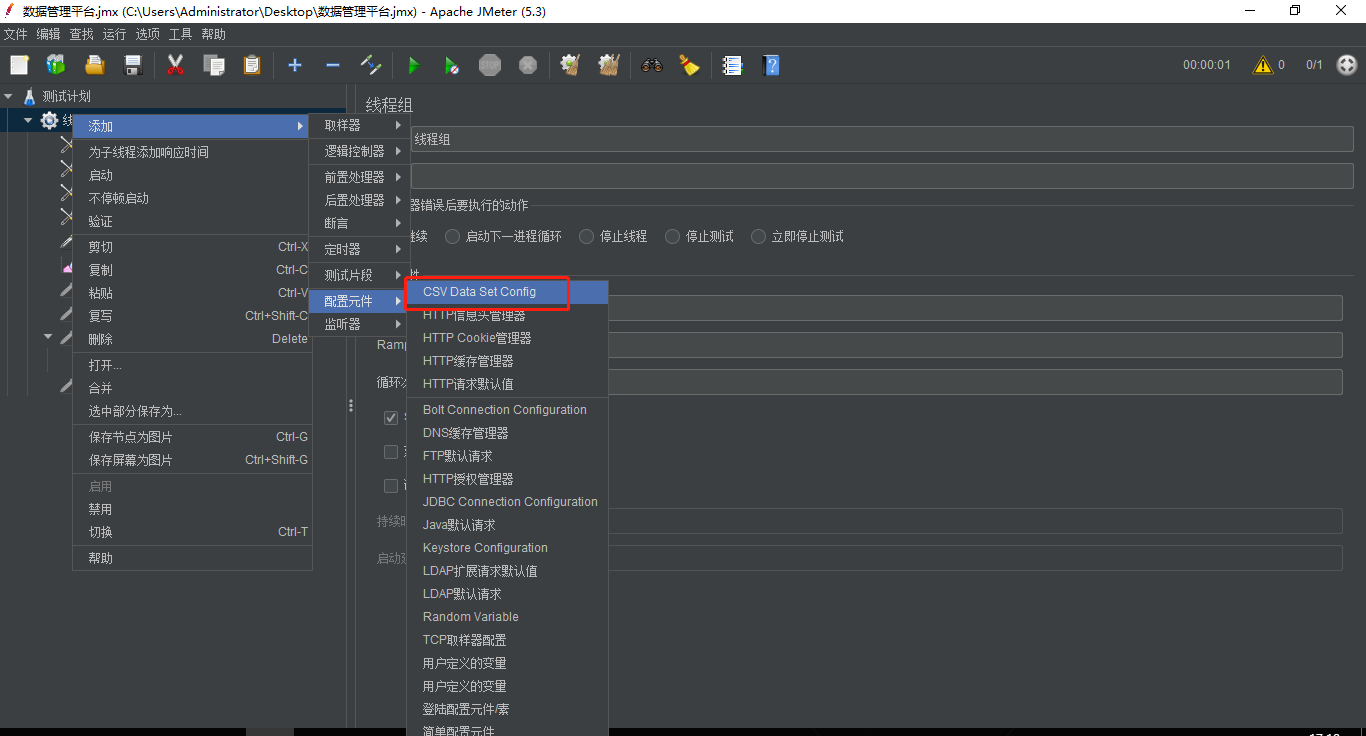Viewport: 1366px width, 736px height.
Task: Expand the 前置处理器 submenu
Action: (359, 177)
